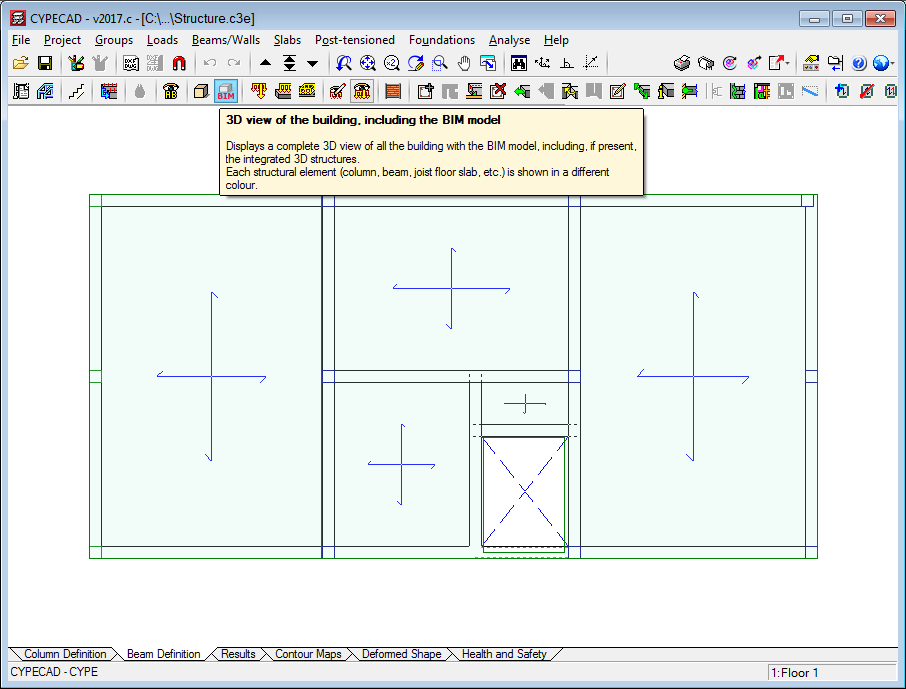The width and height of the screenshot is (906, 689).
Task: Go up one floor with up arrow
Action: click(265, 63)
